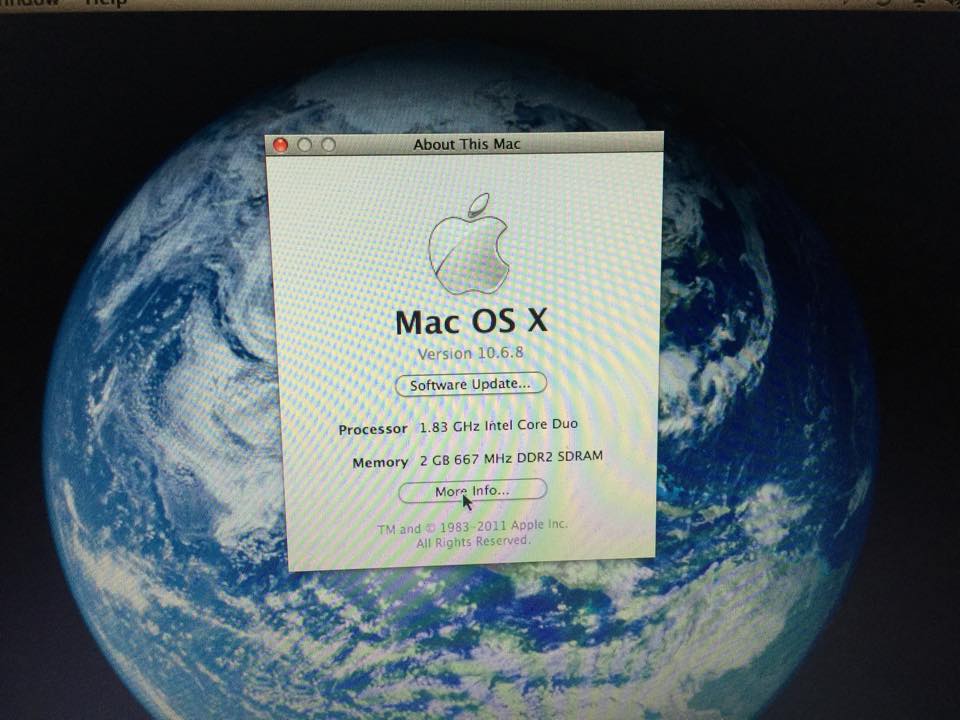Close the About This Mac window
The image size is (960, 720).
[280, 144]
